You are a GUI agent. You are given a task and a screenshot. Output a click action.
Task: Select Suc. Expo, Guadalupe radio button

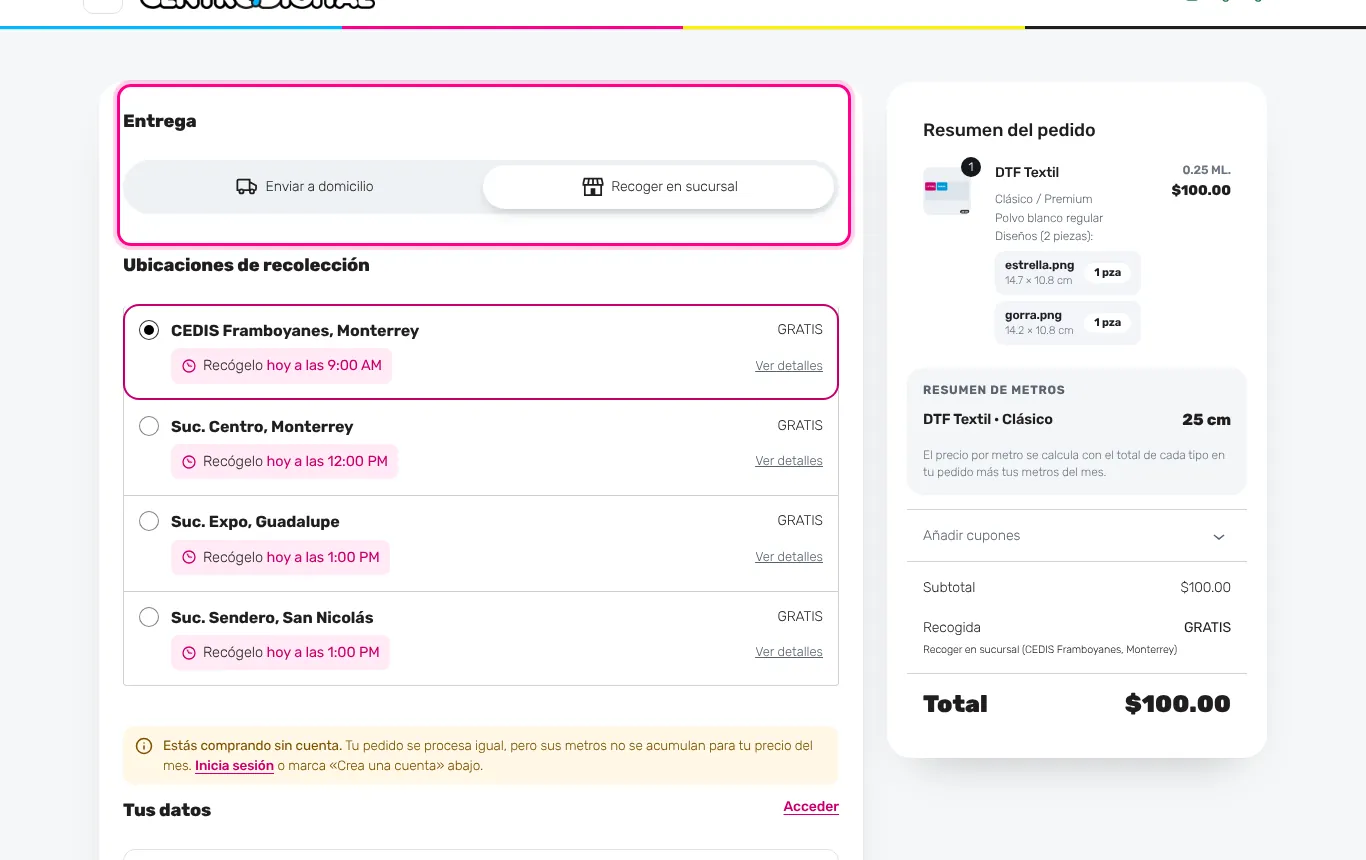point(149,521)
